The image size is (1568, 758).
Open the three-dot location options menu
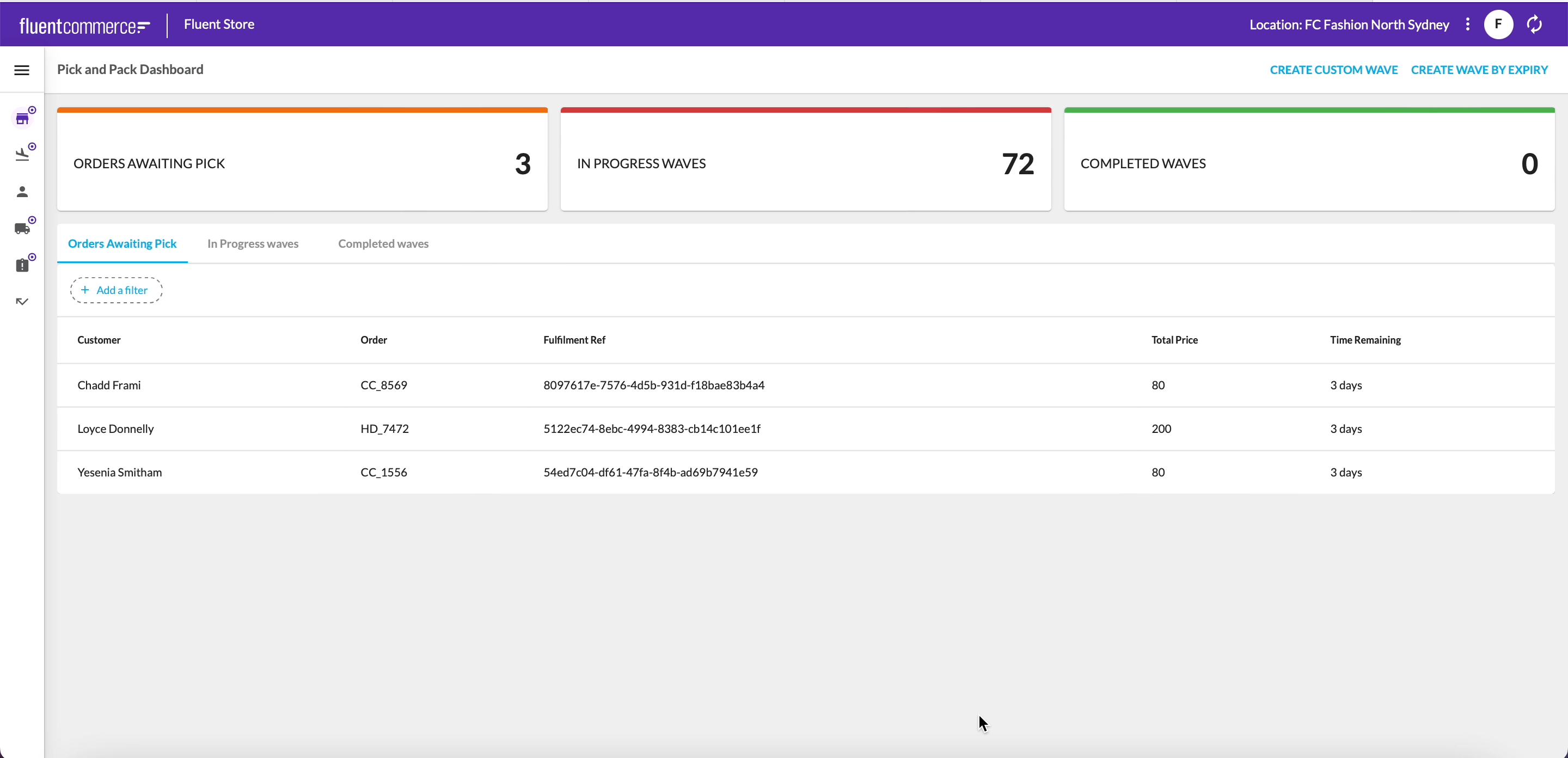[x=1468, y=25]
